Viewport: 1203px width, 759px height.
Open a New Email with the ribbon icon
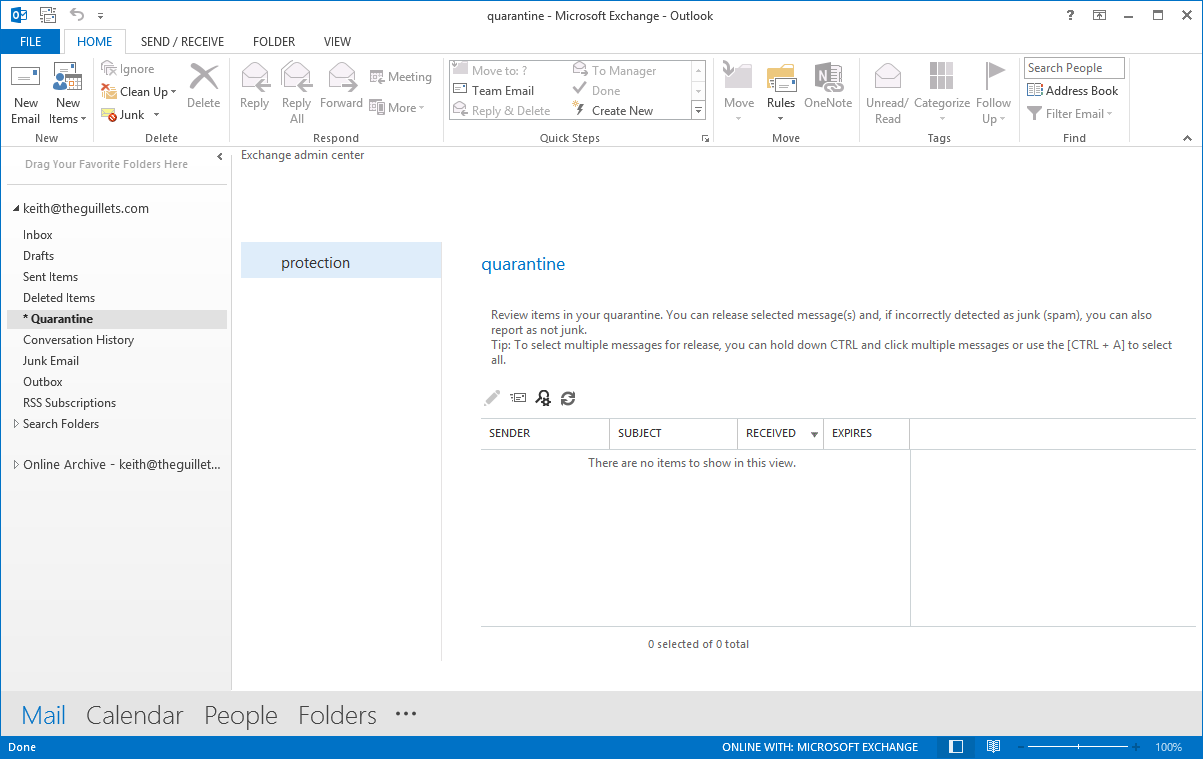point(25,90)
